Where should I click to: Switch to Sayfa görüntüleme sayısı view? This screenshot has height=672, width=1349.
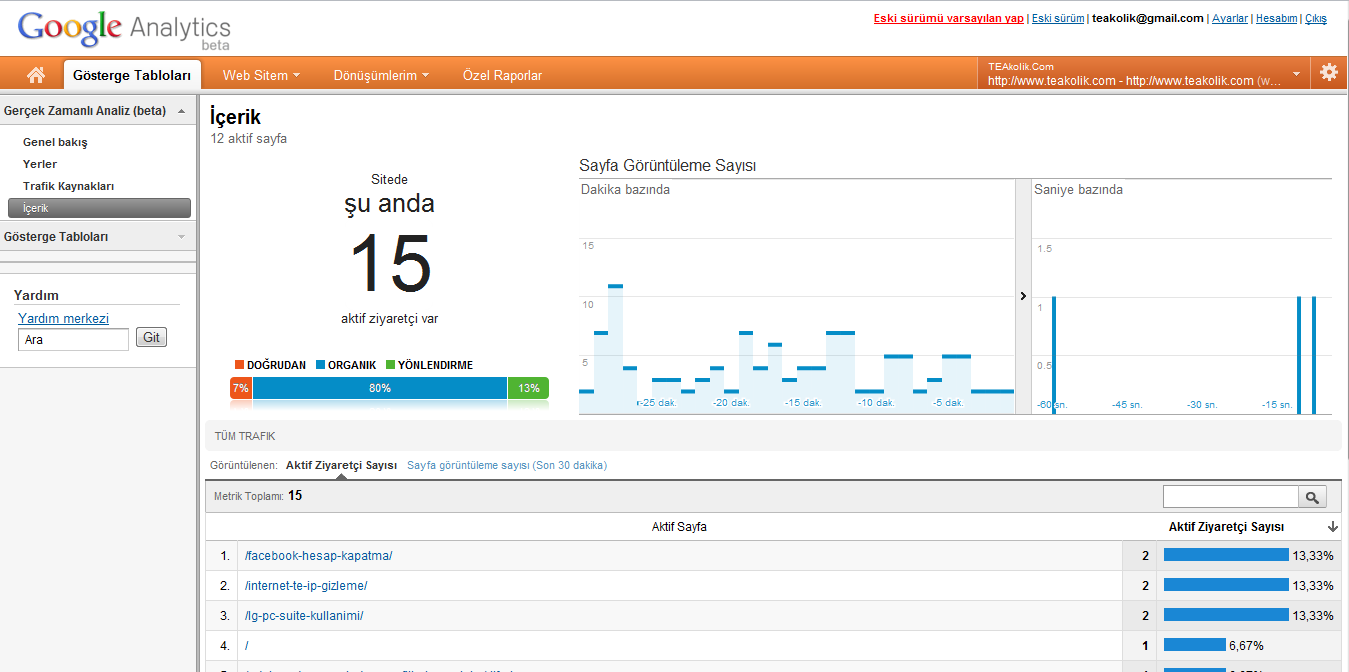[506, 465]
